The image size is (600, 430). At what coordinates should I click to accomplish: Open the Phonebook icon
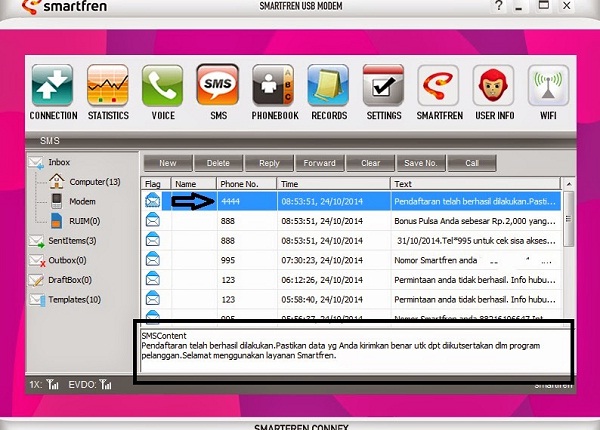(x=273, y=87)
